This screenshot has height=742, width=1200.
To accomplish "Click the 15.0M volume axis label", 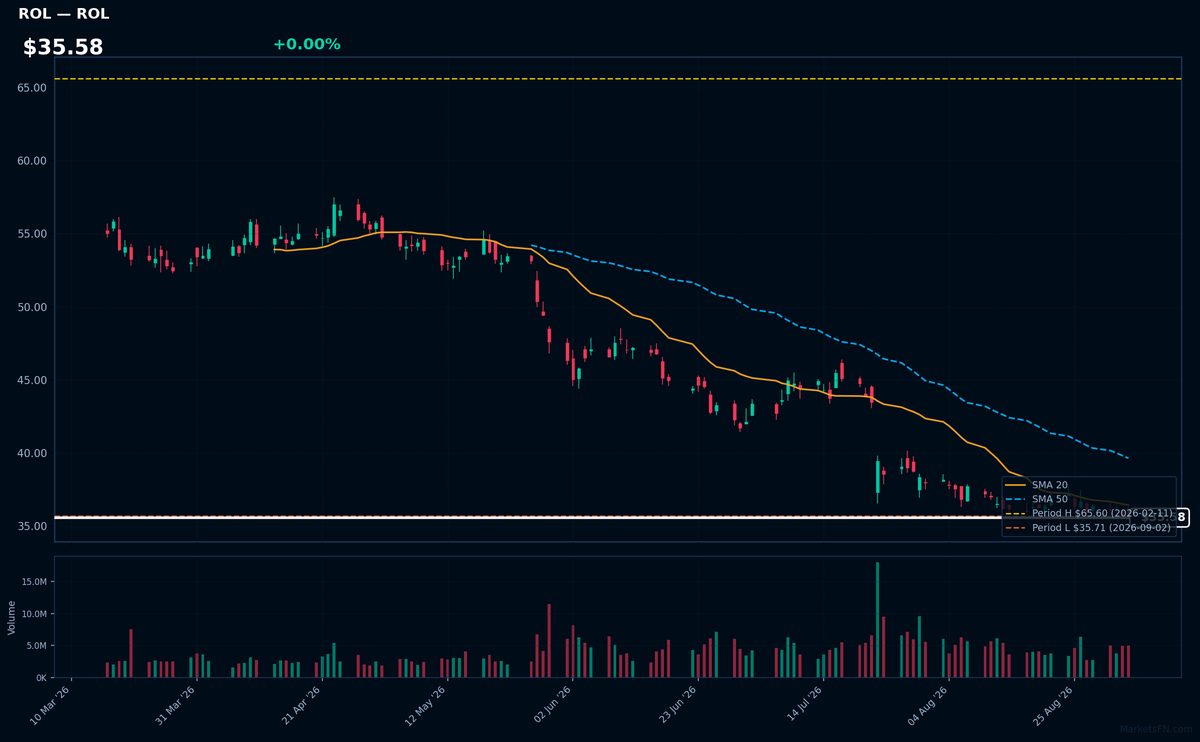I will 35,582.
